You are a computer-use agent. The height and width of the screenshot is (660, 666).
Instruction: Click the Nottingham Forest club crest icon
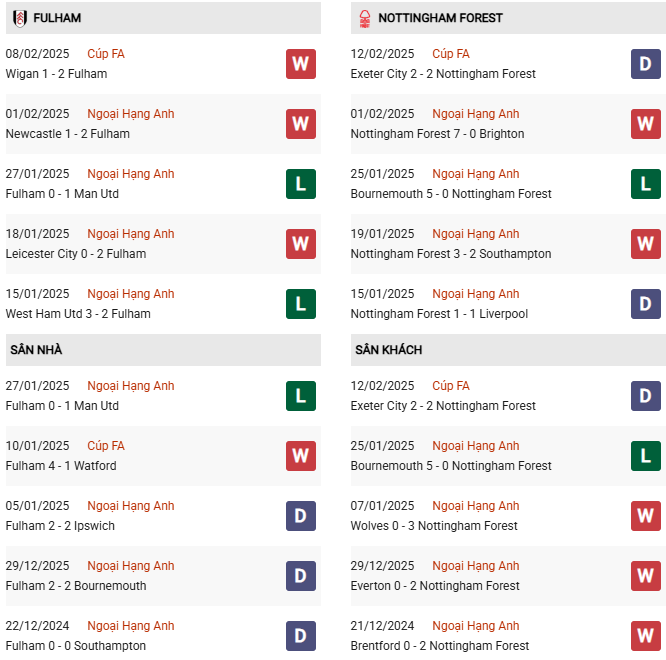[364, 17]
